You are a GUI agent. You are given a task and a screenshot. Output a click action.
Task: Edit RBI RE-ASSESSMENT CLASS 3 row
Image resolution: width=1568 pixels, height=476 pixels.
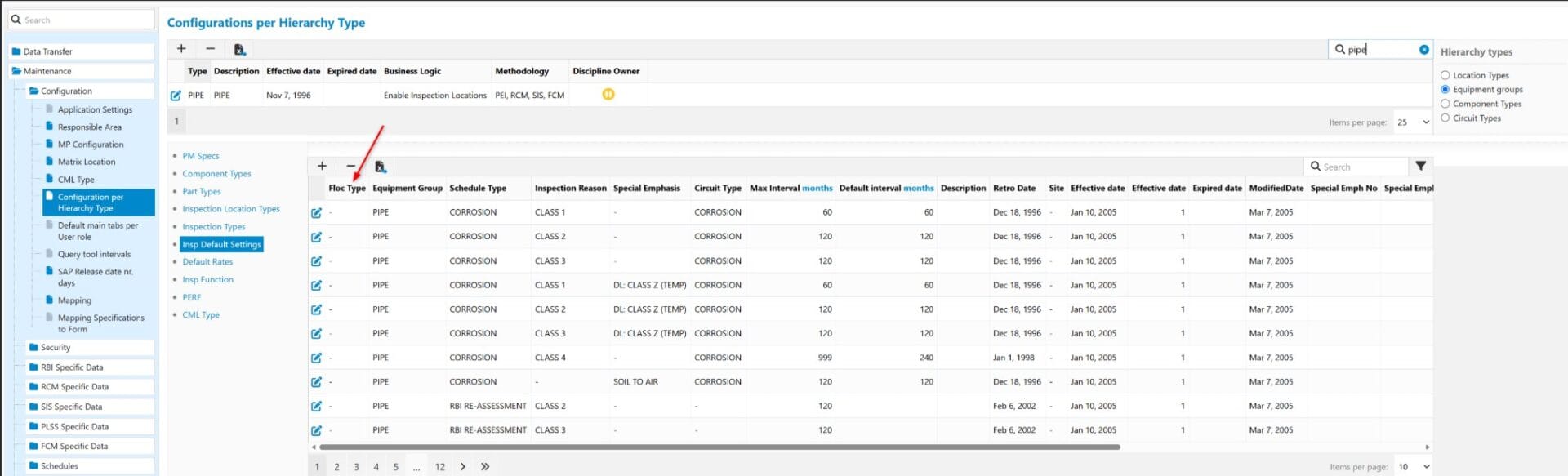[x=316, y=430]
